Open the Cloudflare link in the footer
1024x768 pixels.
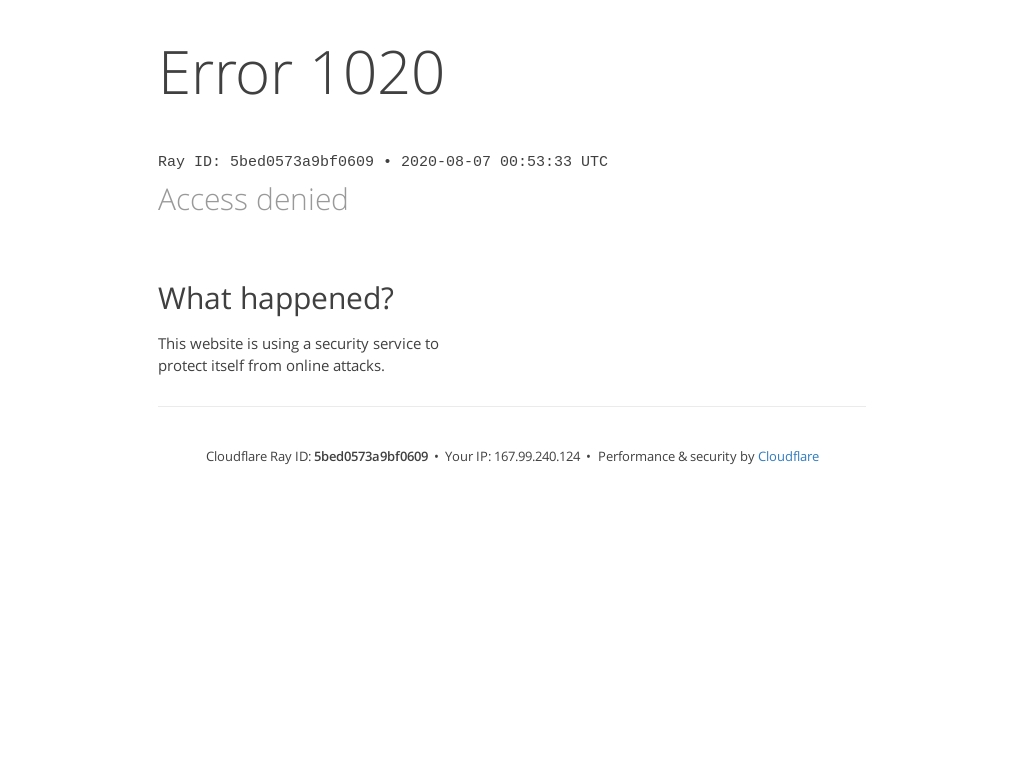788,456
